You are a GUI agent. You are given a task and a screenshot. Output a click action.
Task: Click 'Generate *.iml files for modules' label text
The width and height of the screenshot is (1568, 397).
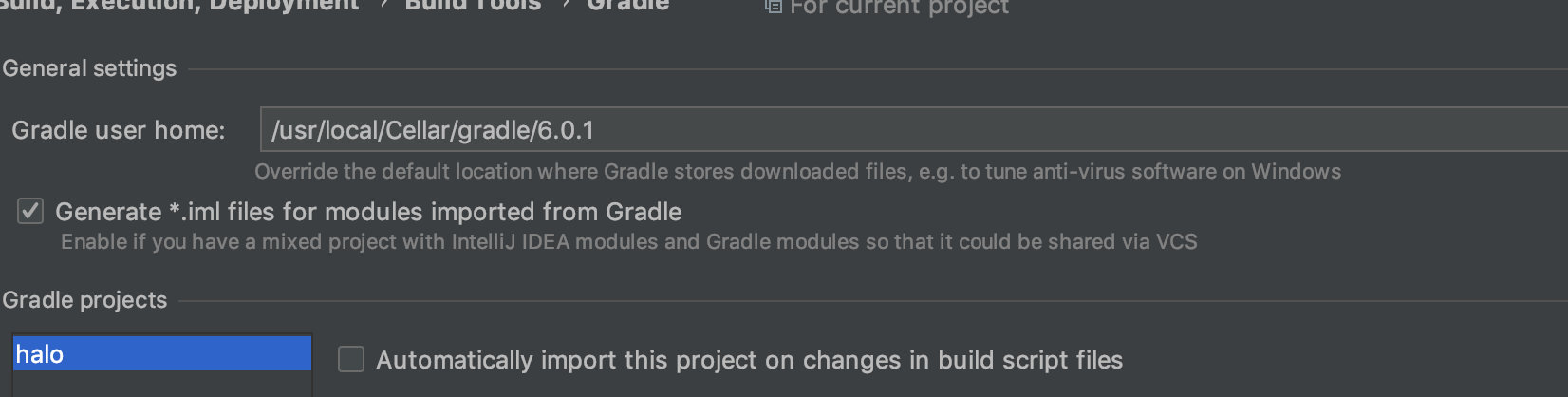pyautogui.click(x=368, y=212)
